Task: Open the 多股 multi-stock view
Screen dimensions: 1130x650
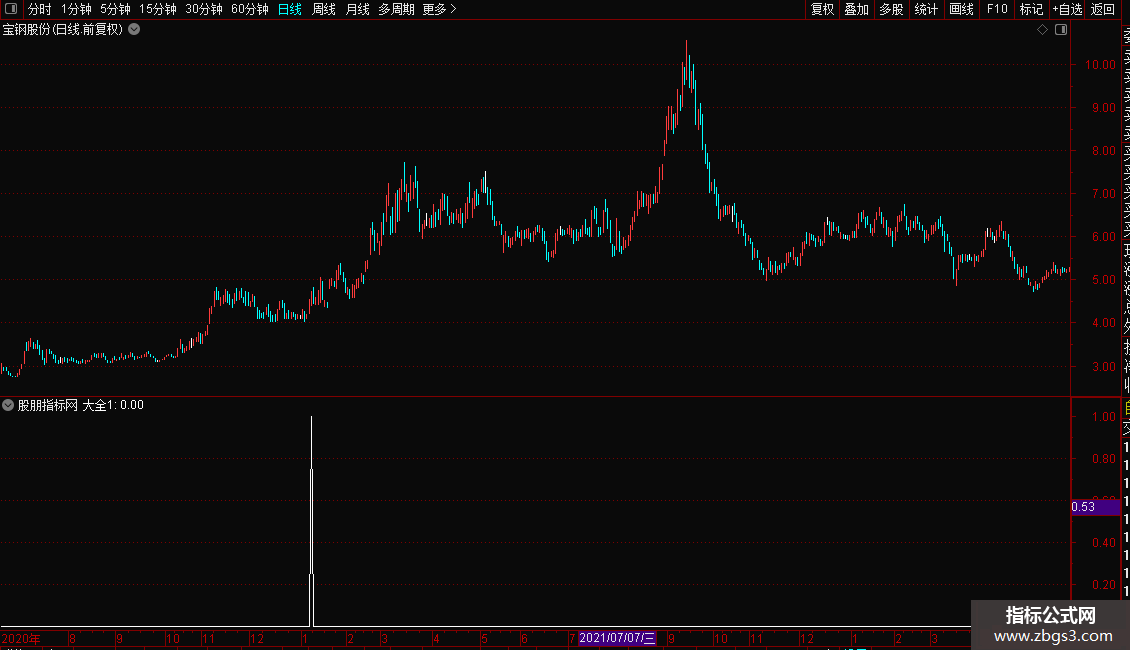Action: (x=891, y=9)
